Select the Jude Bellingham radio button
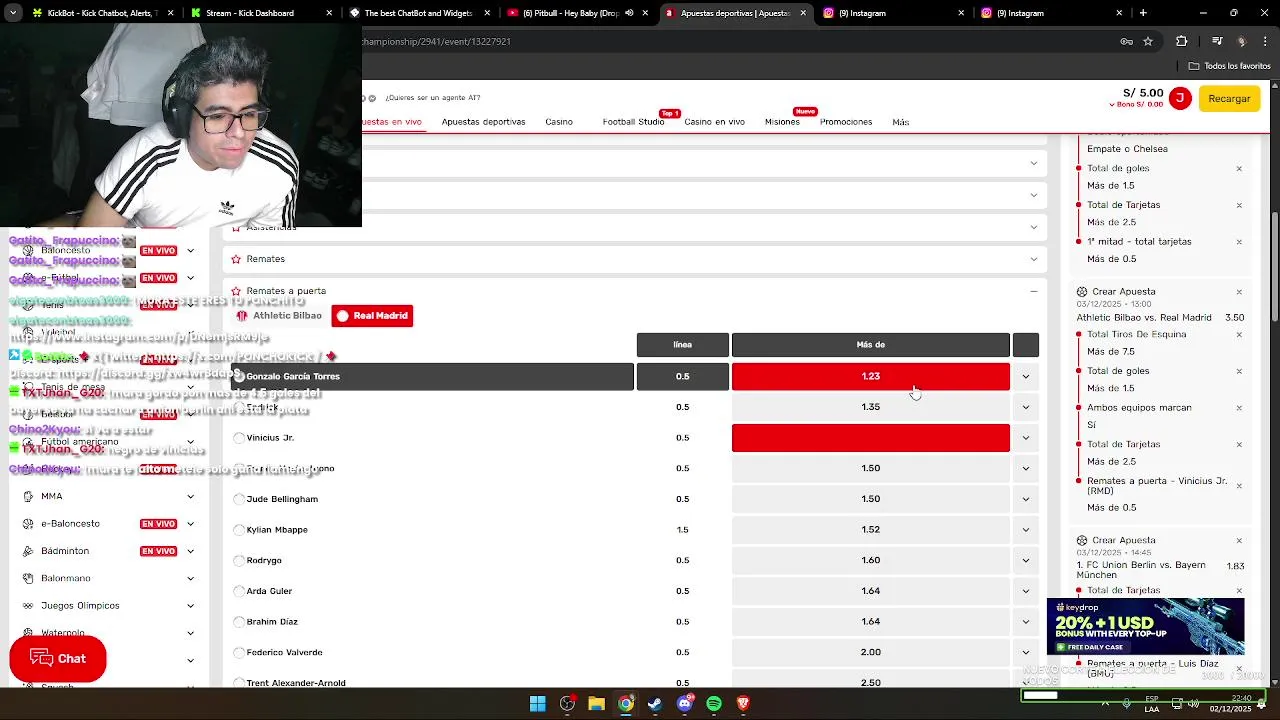 pos(239,499)
